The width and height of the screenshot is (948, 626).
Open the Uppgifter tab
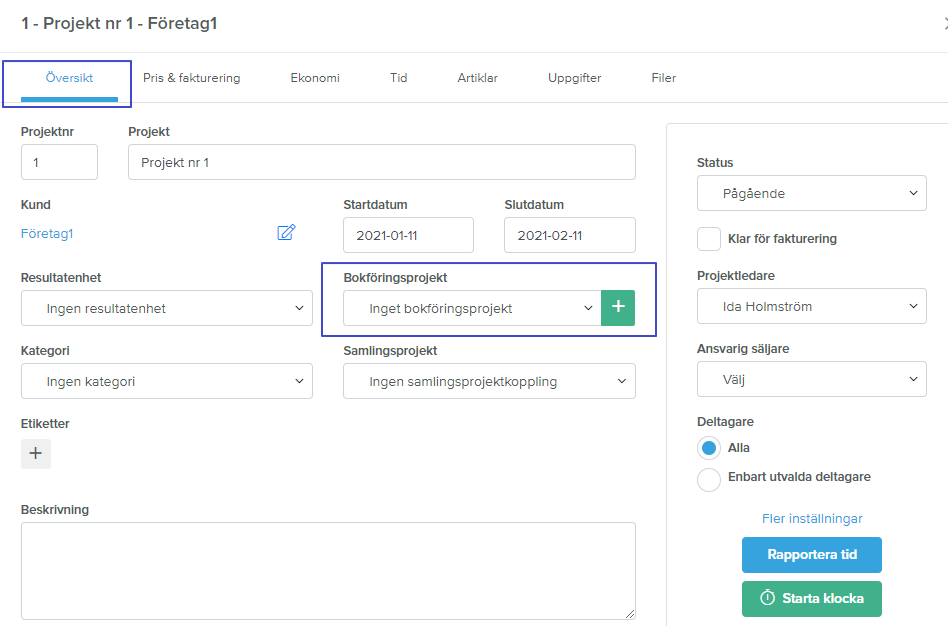pyautogui.click(x=574, y=78)
